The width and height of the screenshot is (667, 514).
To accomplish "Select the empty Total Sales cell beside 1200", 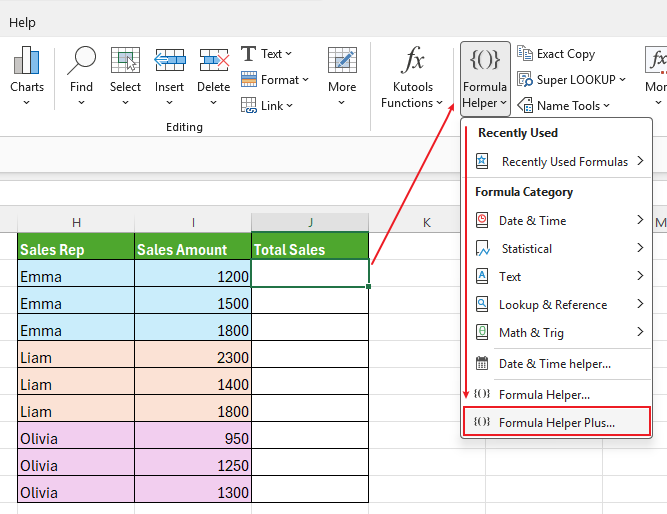I will (x=310, y=273).
